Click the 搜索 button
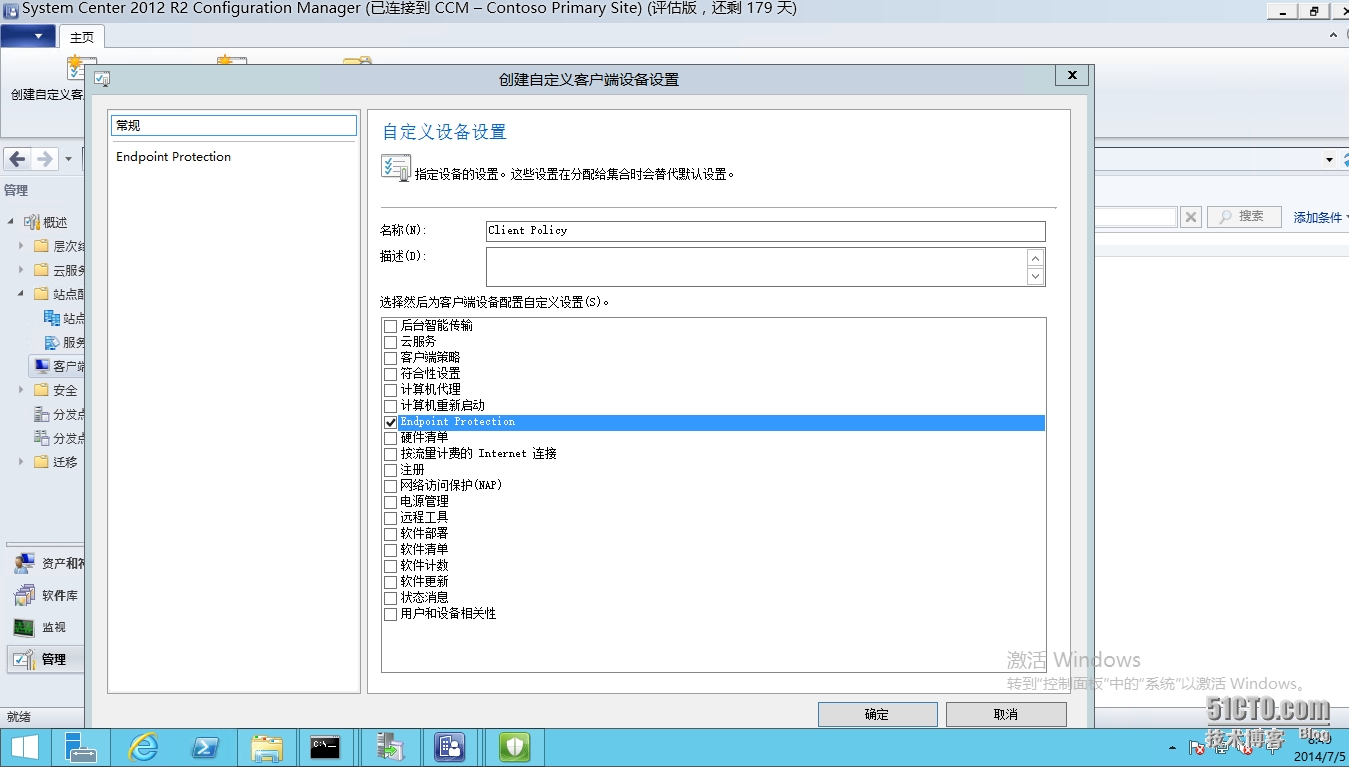Viewport: 1349px width, 767px height. pos(1244,216)
